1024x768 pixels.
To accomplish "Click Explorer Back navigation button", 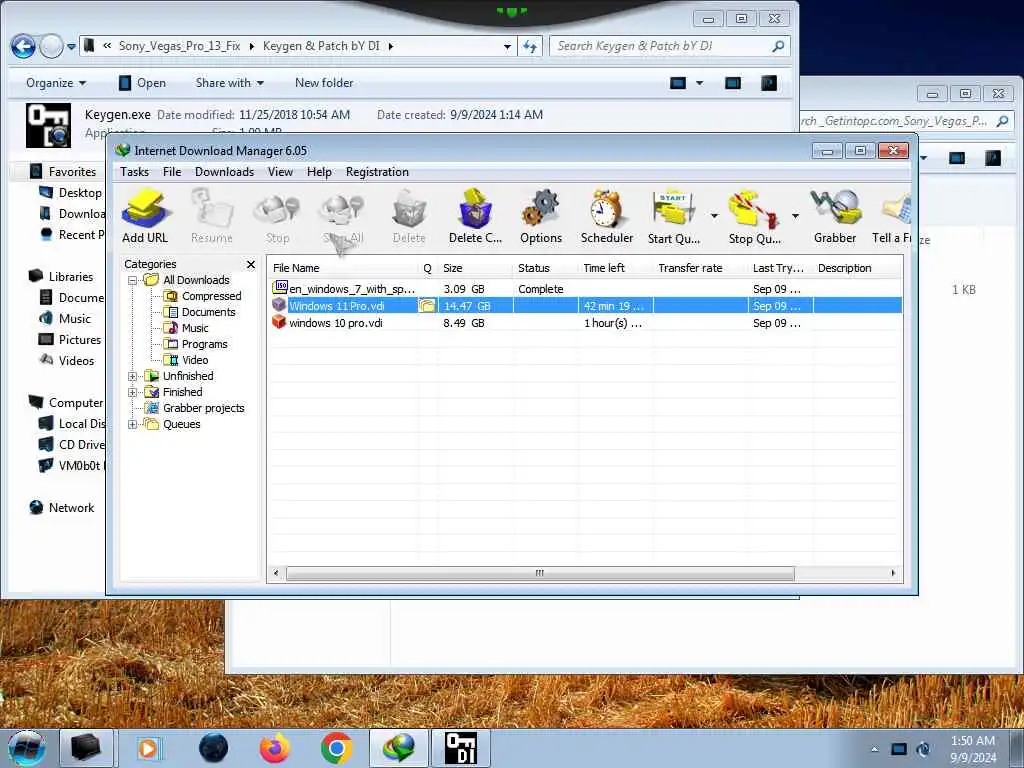I will pos(23,46).
